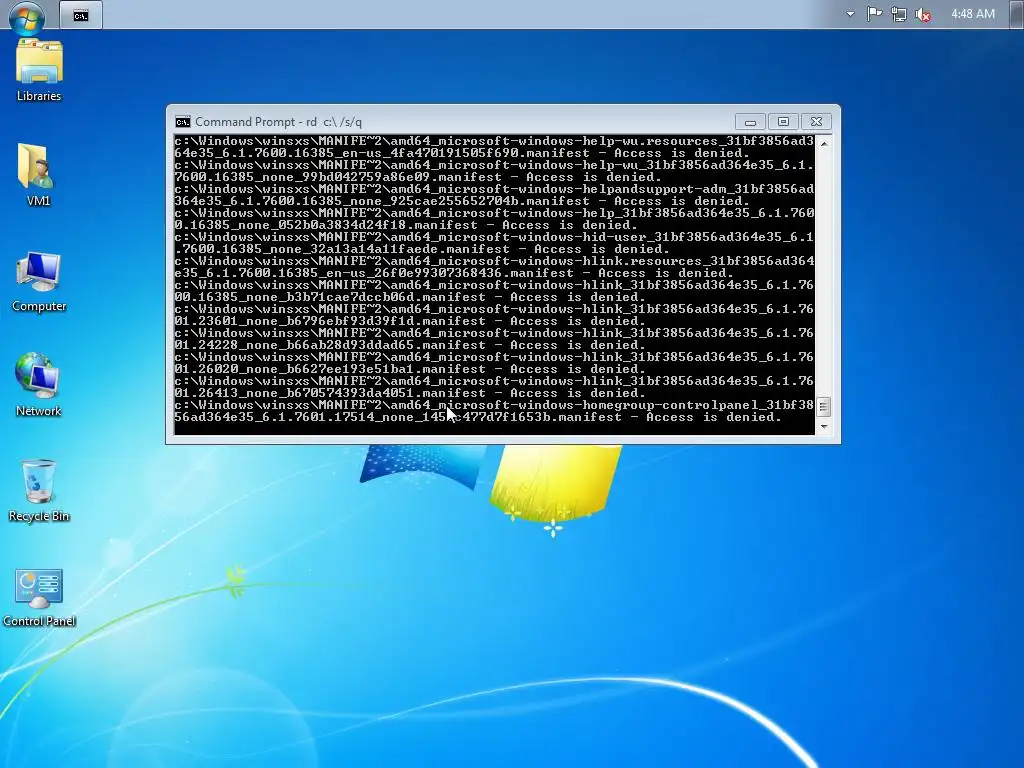Click the console scrollbar thumb

click(824, 407)
